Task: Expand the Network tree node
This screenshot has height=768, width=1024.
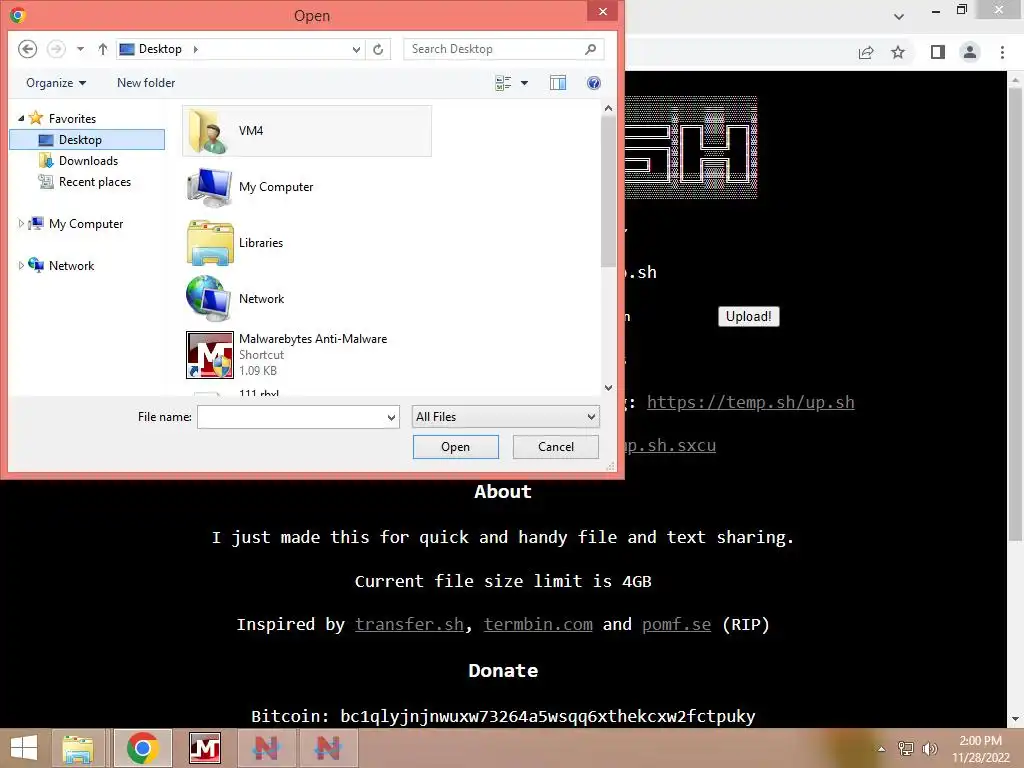Action: (x=21, y=265)
